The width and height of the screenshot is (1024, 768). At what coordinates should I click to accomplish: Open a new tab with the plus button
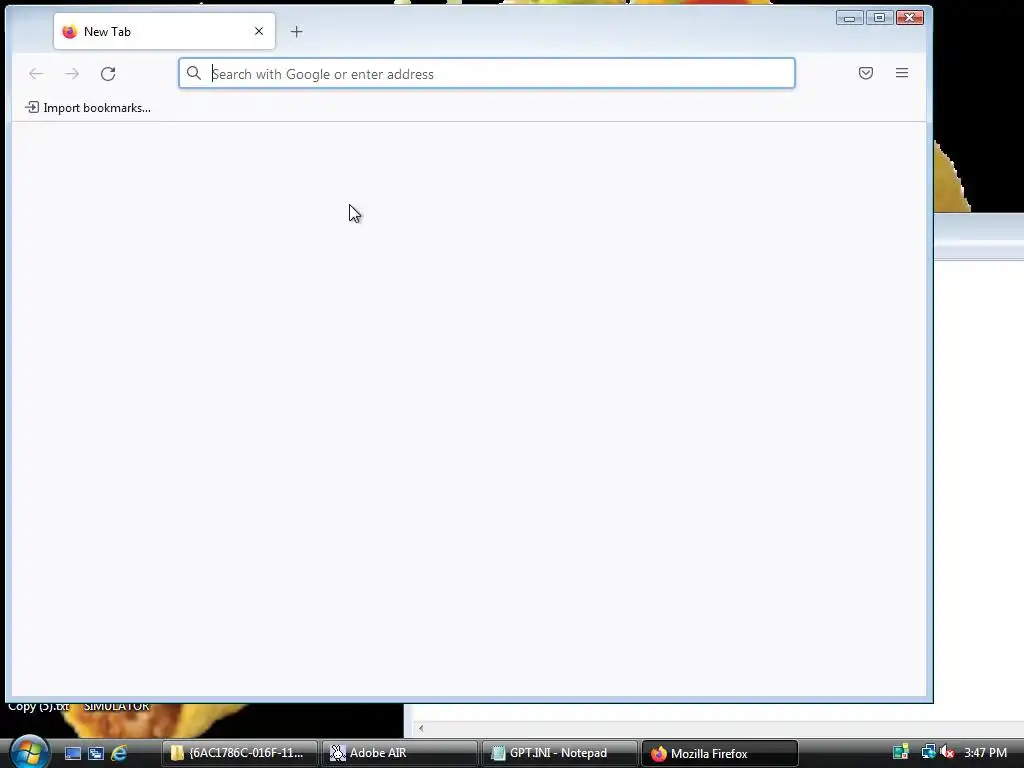point(296,31)
